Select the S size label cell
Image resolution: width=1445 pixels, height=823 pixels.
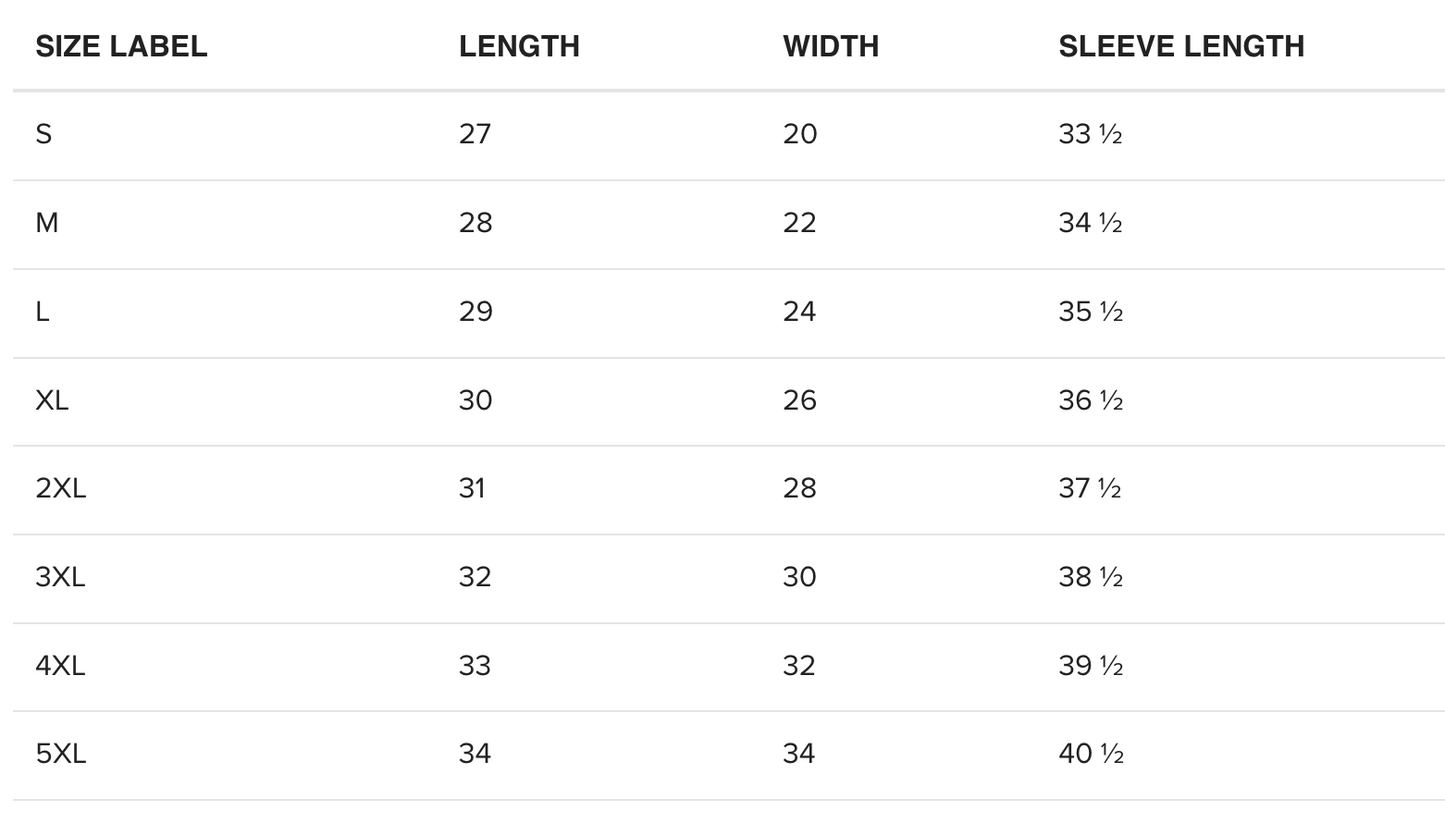coord(44,134)
